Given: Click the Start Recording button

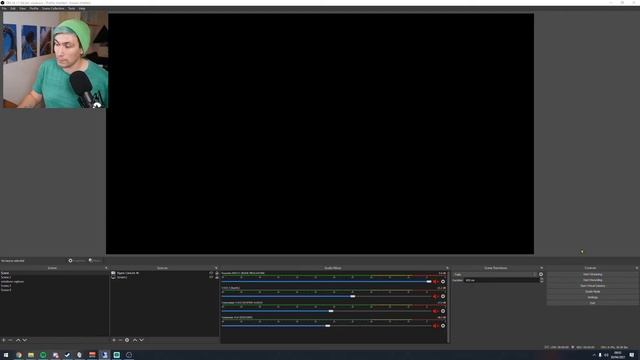Looking at the screenshot, I should [593, 280].
